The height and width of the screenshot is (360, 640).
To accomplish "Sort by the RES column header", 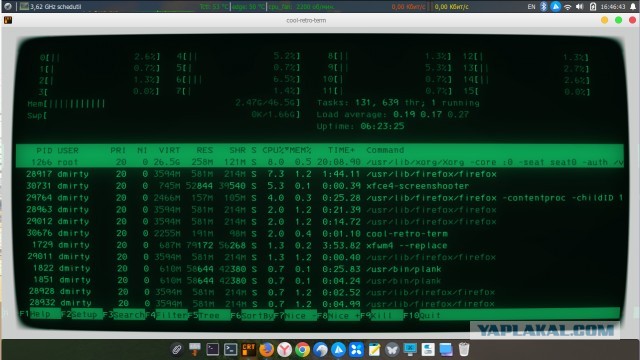I will pyautogui.click(x=204, y=151).
